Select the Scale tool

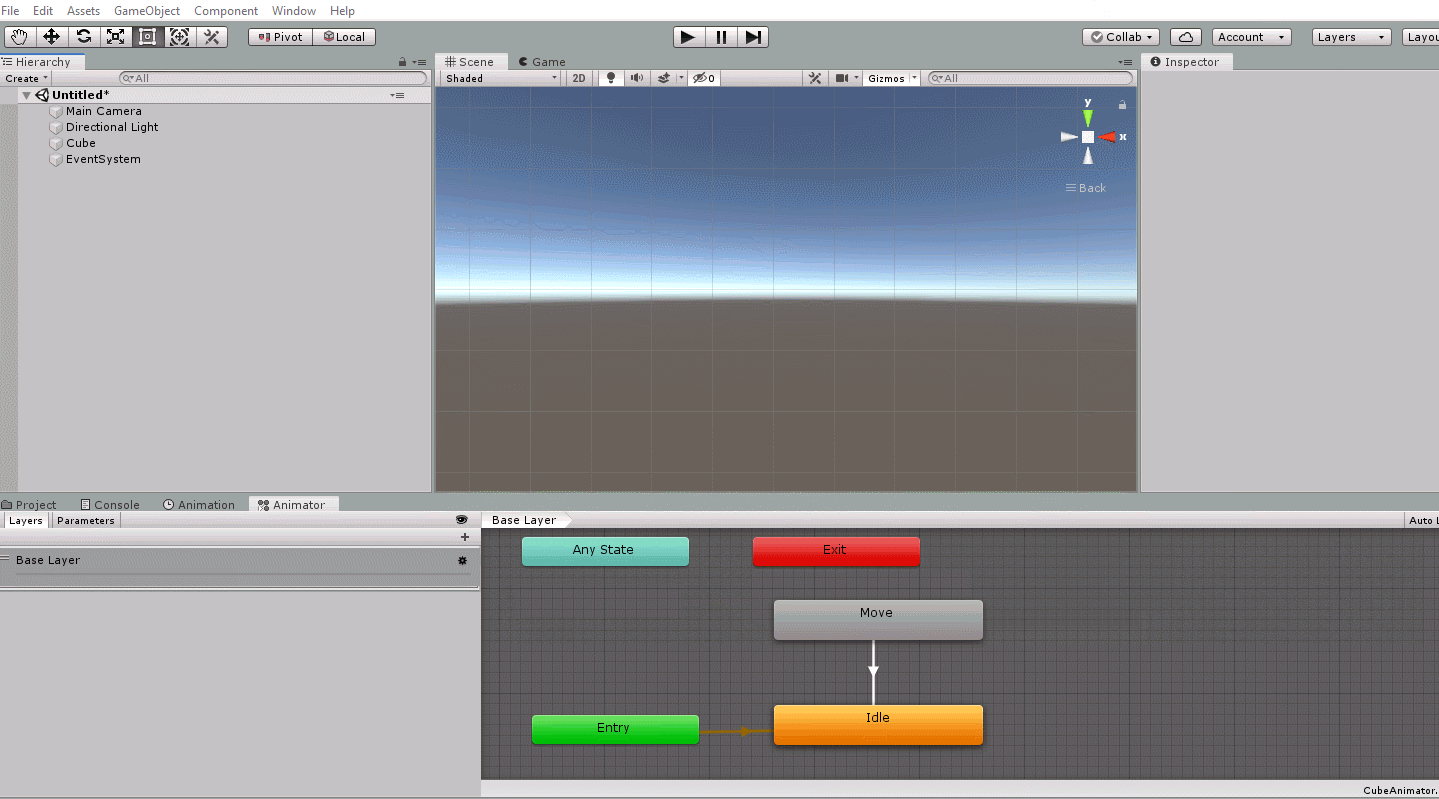click(116, 37)
